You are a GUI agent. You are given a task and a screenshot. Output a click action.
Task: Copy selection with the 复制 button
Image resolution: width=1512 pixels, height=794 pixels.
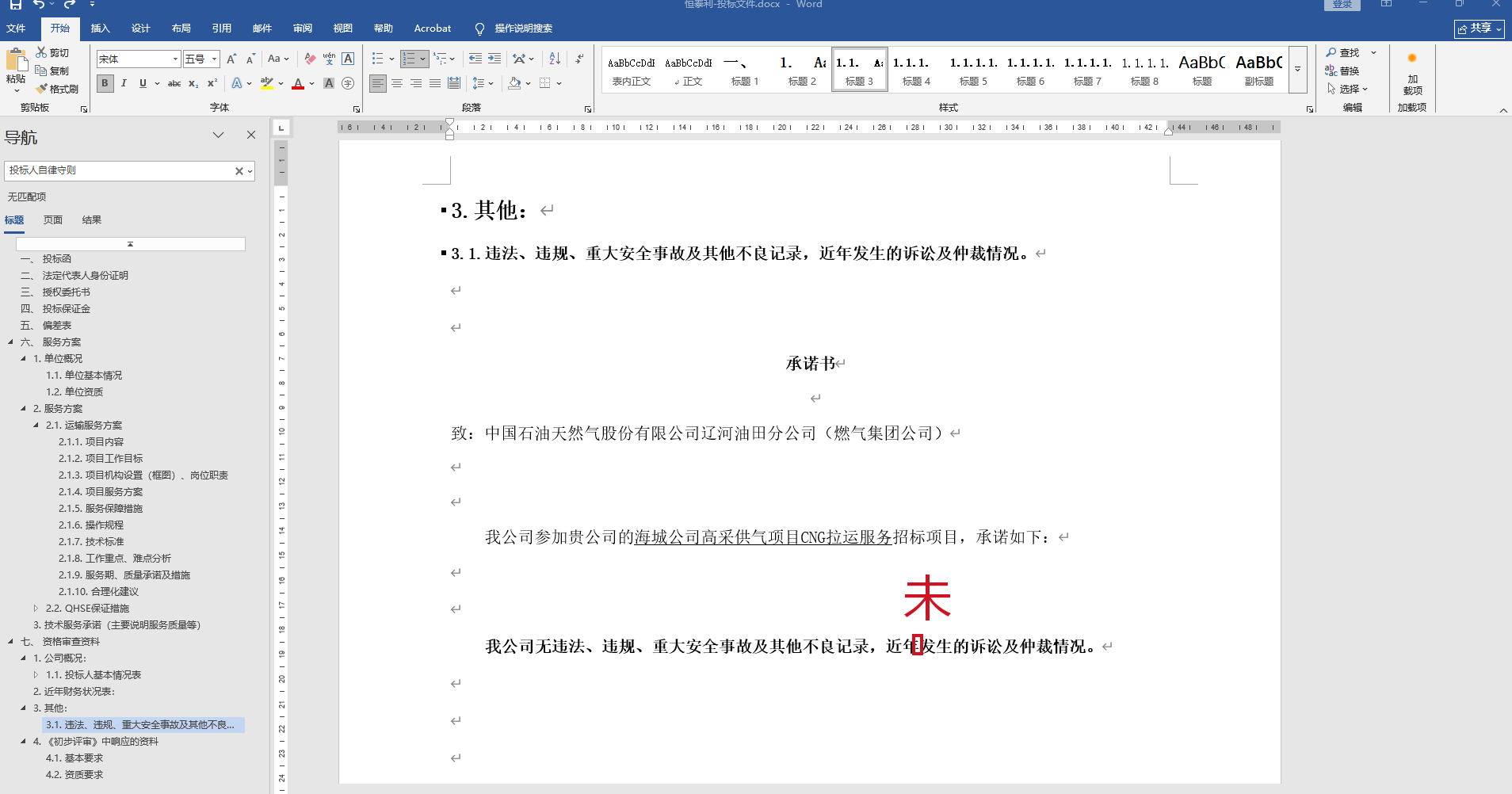pos(52,71)
